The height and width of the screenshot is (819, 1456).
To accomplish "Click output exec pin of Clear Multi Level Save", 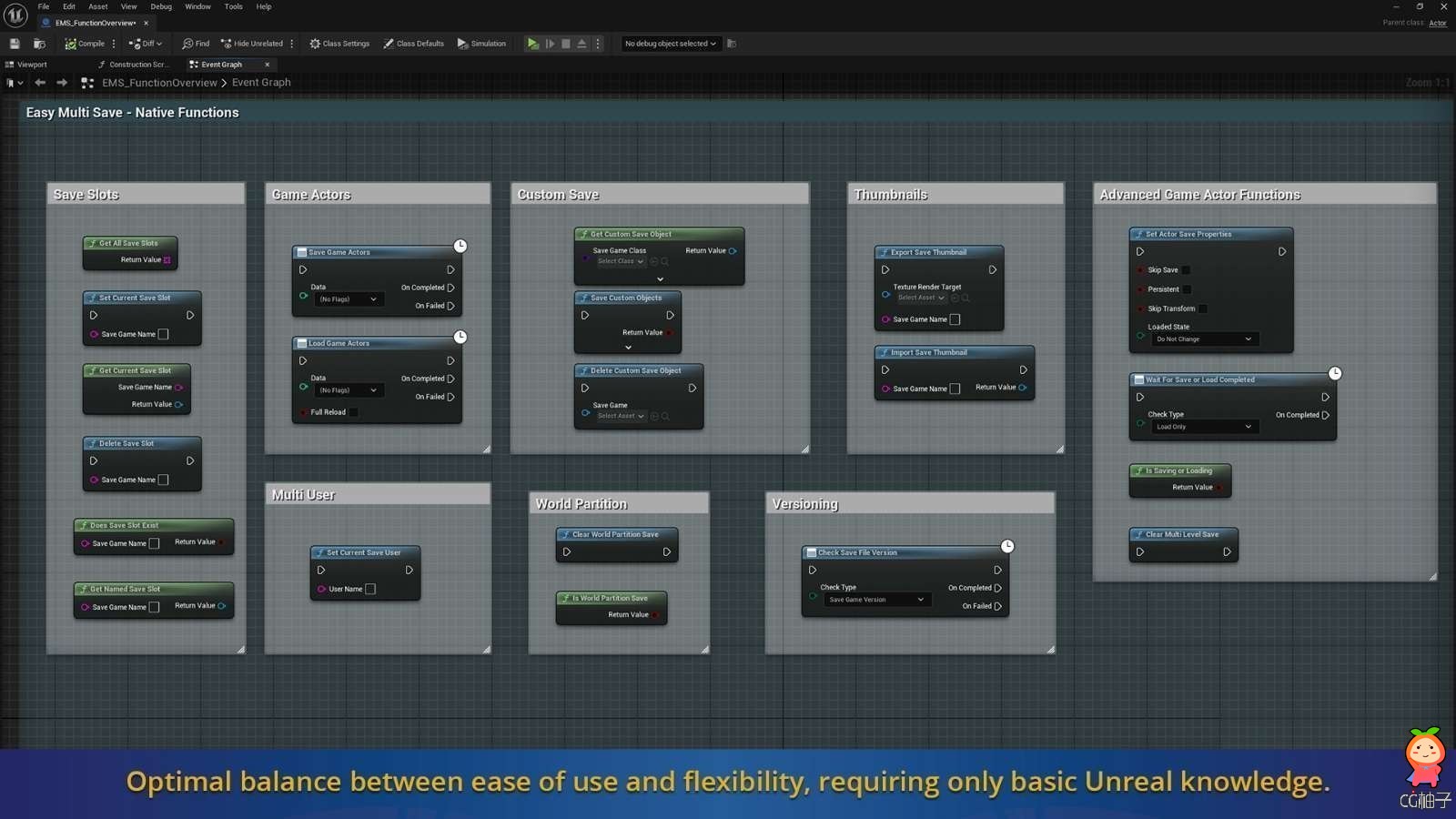I will click(x=1227, y=551).
